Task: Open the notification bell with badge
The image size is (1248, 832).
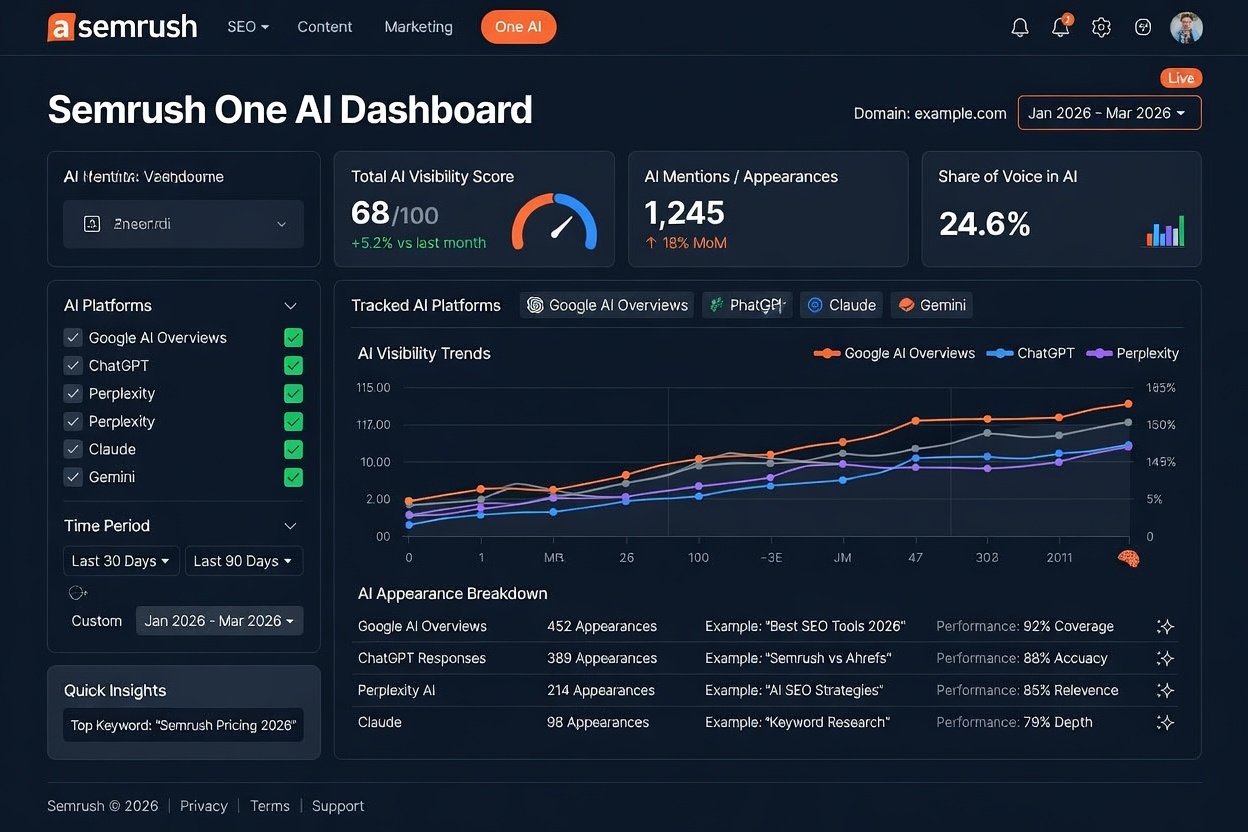Action: [x=1060, y=27]
